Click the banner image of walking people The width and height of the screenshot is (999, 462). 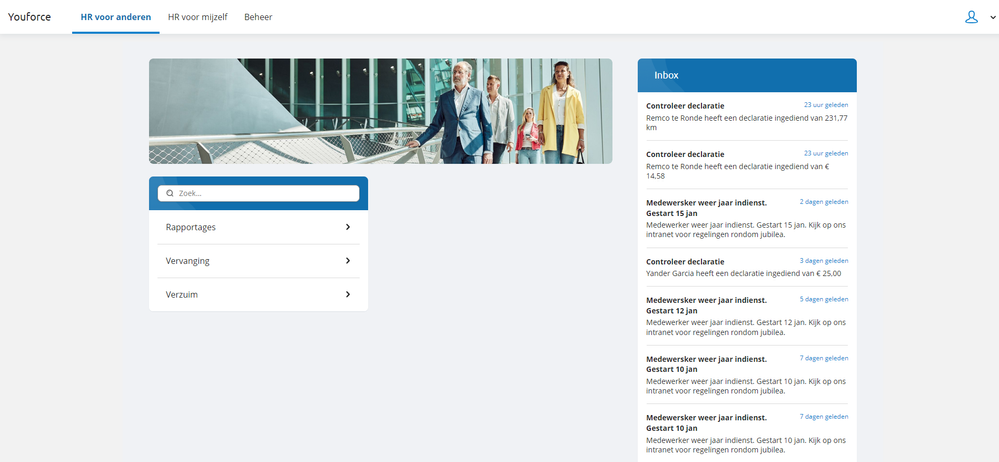[x=380, y=112]
